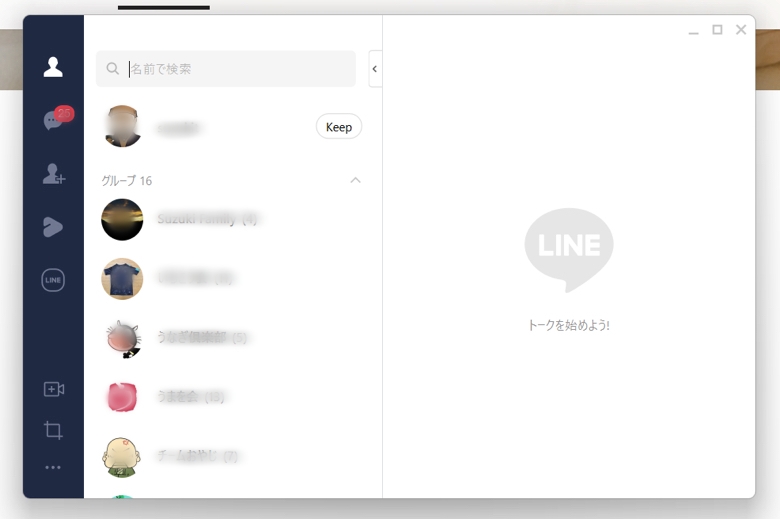Open the three-dots more menu

[53, 467]
